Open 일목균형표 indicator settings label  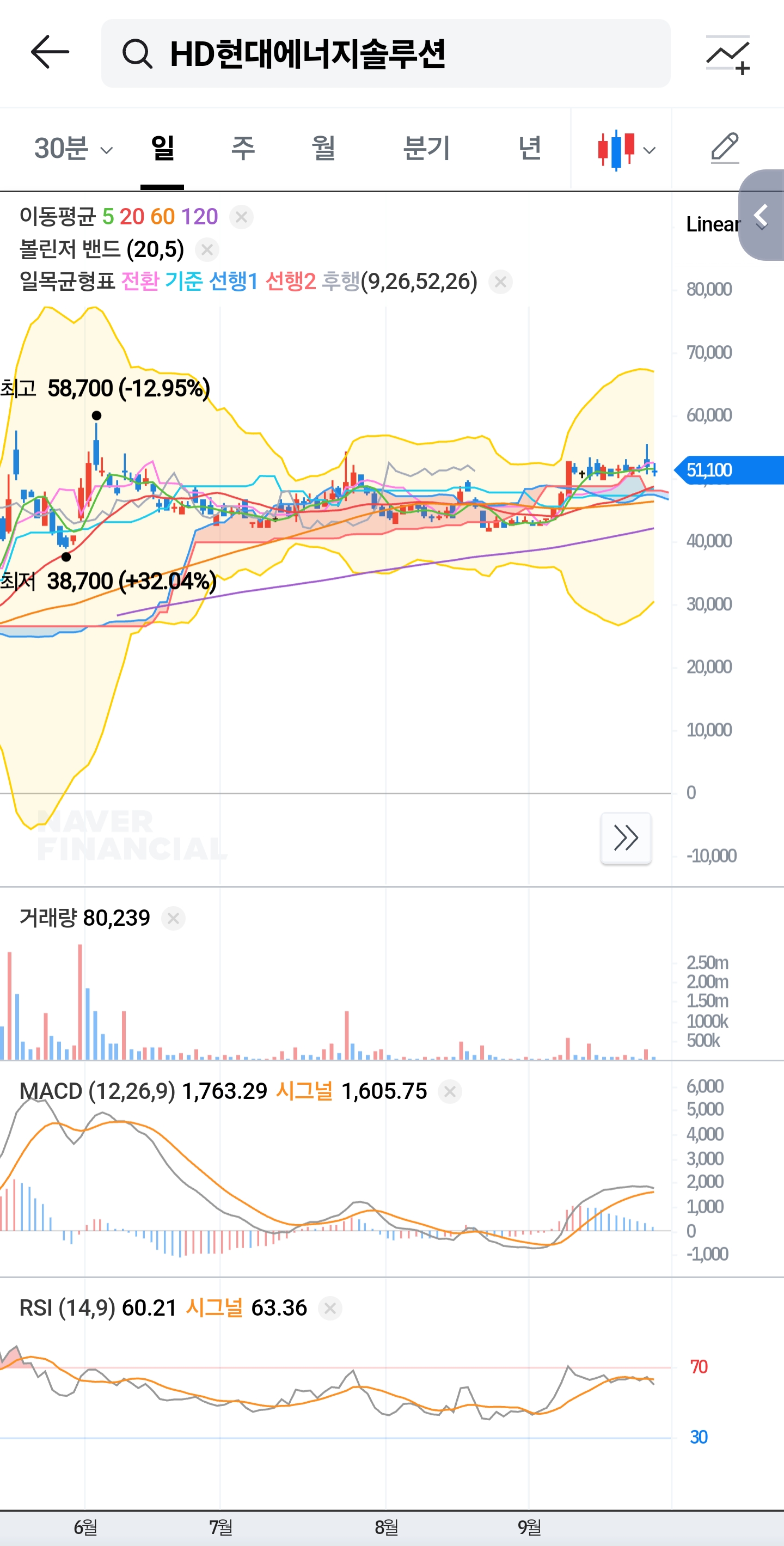[x=248, y=282]
